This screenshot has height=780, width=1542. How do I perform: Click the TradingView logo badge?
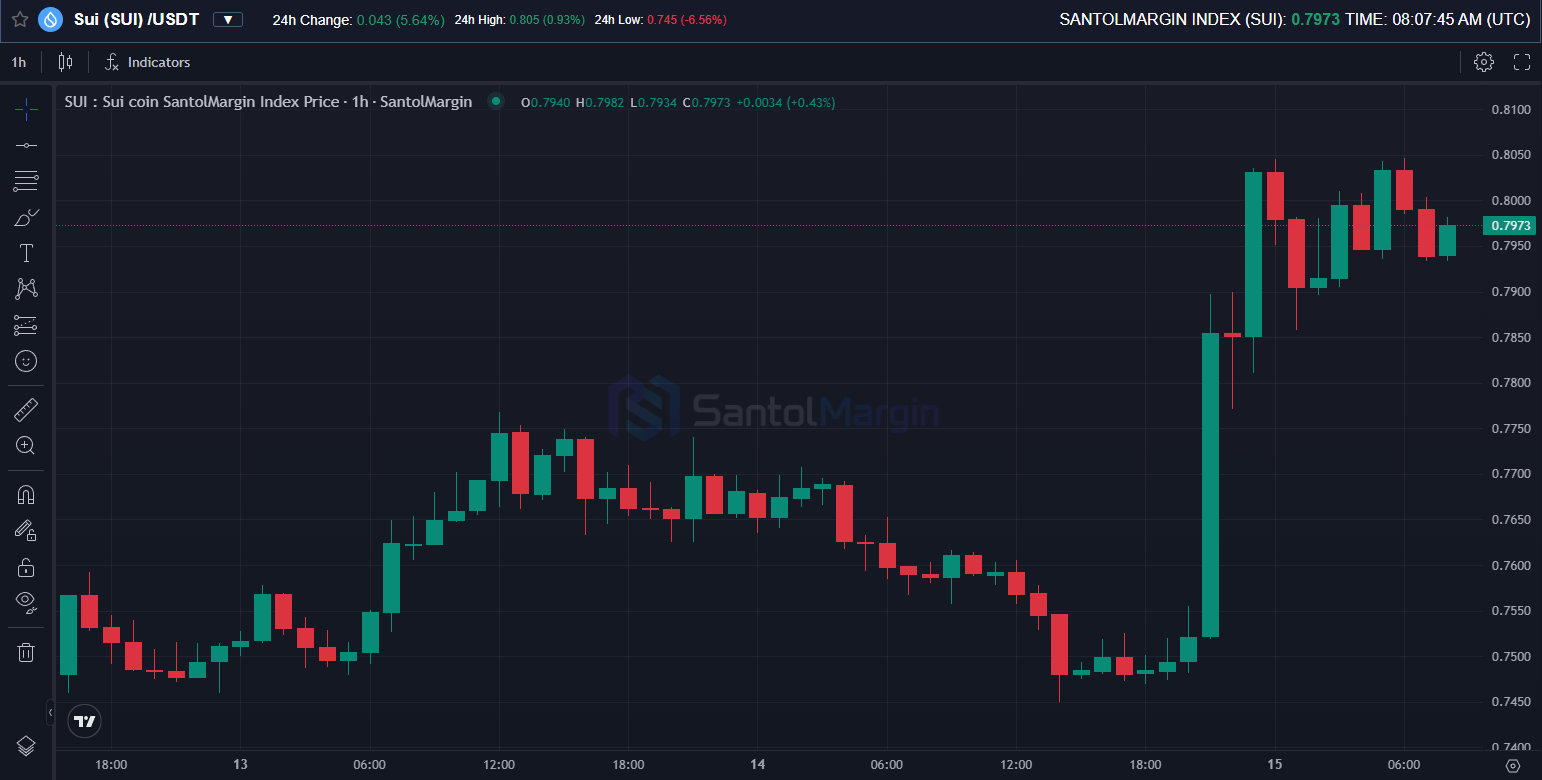pos(84,720)
